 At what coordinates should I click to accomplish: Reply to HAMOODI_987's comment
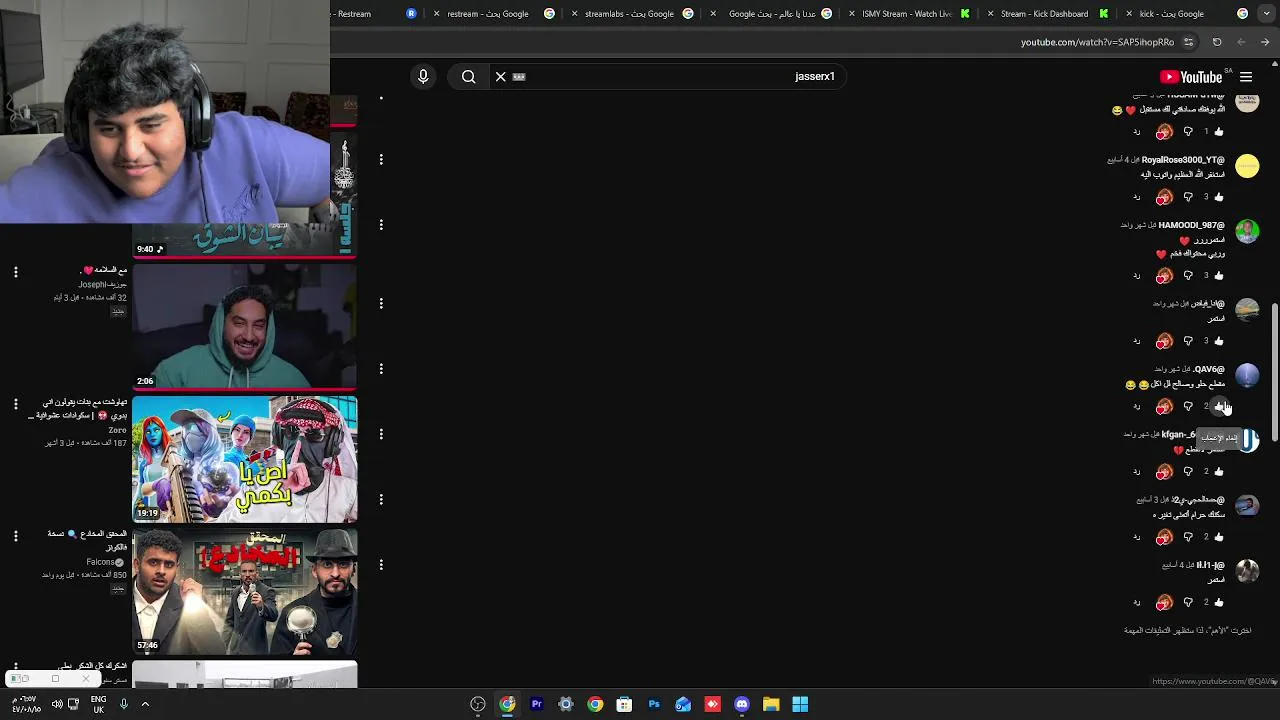(1136, 275)
